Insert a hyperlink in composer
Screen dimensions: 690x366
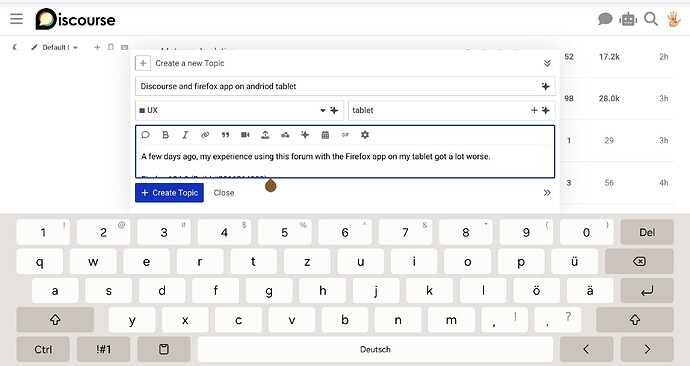pyautogui.click(x=205, y=135)
